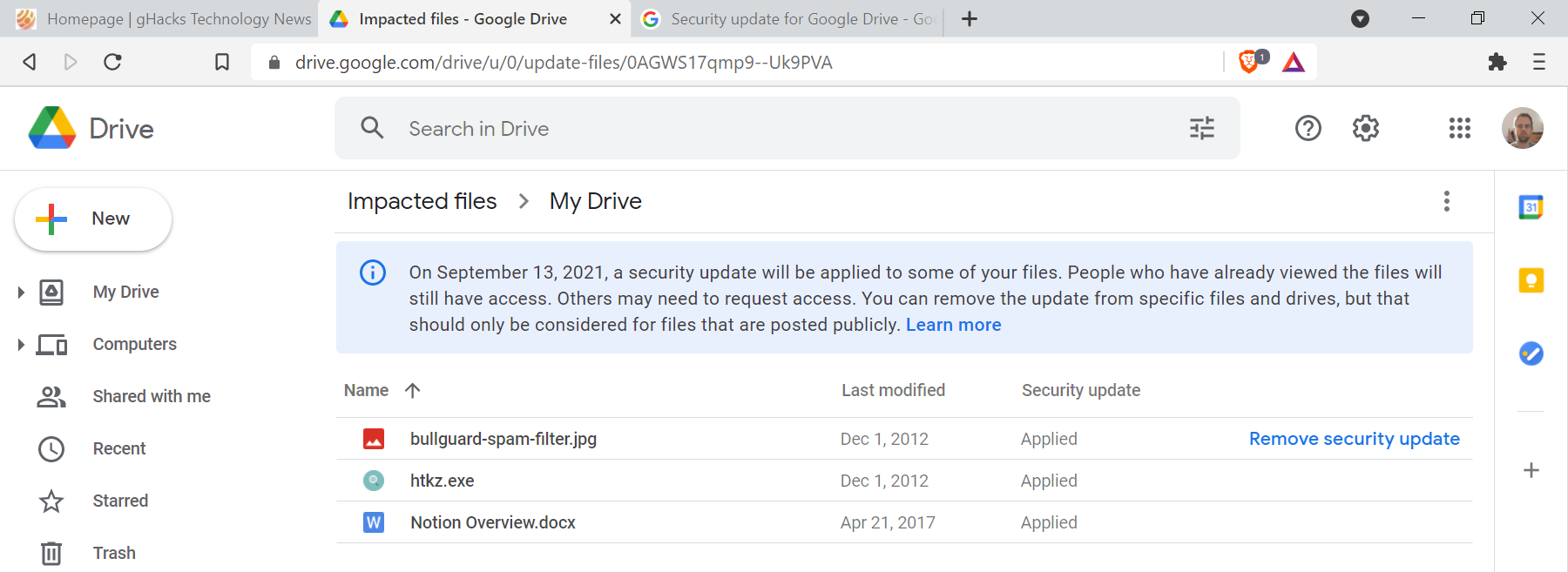Get add-ons via plus icon
1568x572 pixels.
pos(1531,470)
